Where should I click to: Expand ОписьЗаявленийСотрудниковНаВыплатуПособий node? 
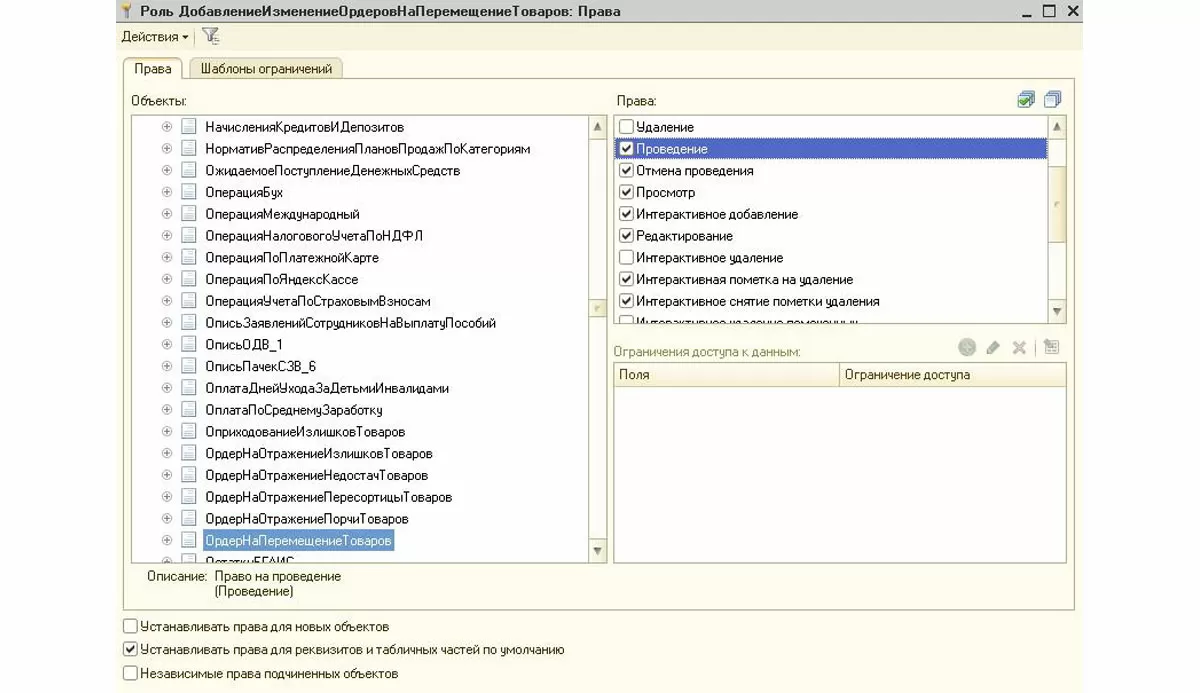coord(167,323)
